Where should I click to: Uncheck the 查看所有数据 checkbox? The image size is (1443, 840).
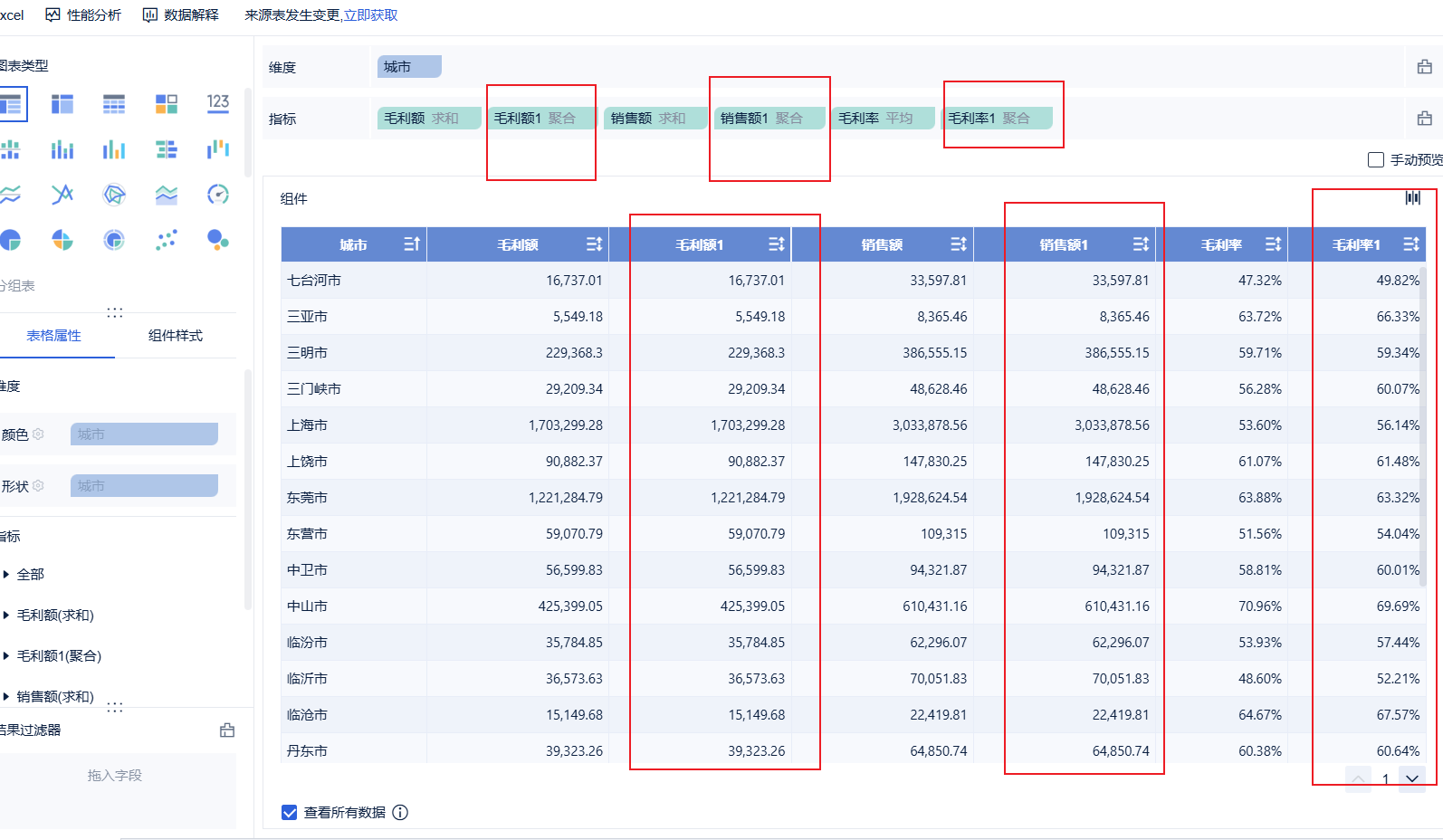tap(290, 812)
